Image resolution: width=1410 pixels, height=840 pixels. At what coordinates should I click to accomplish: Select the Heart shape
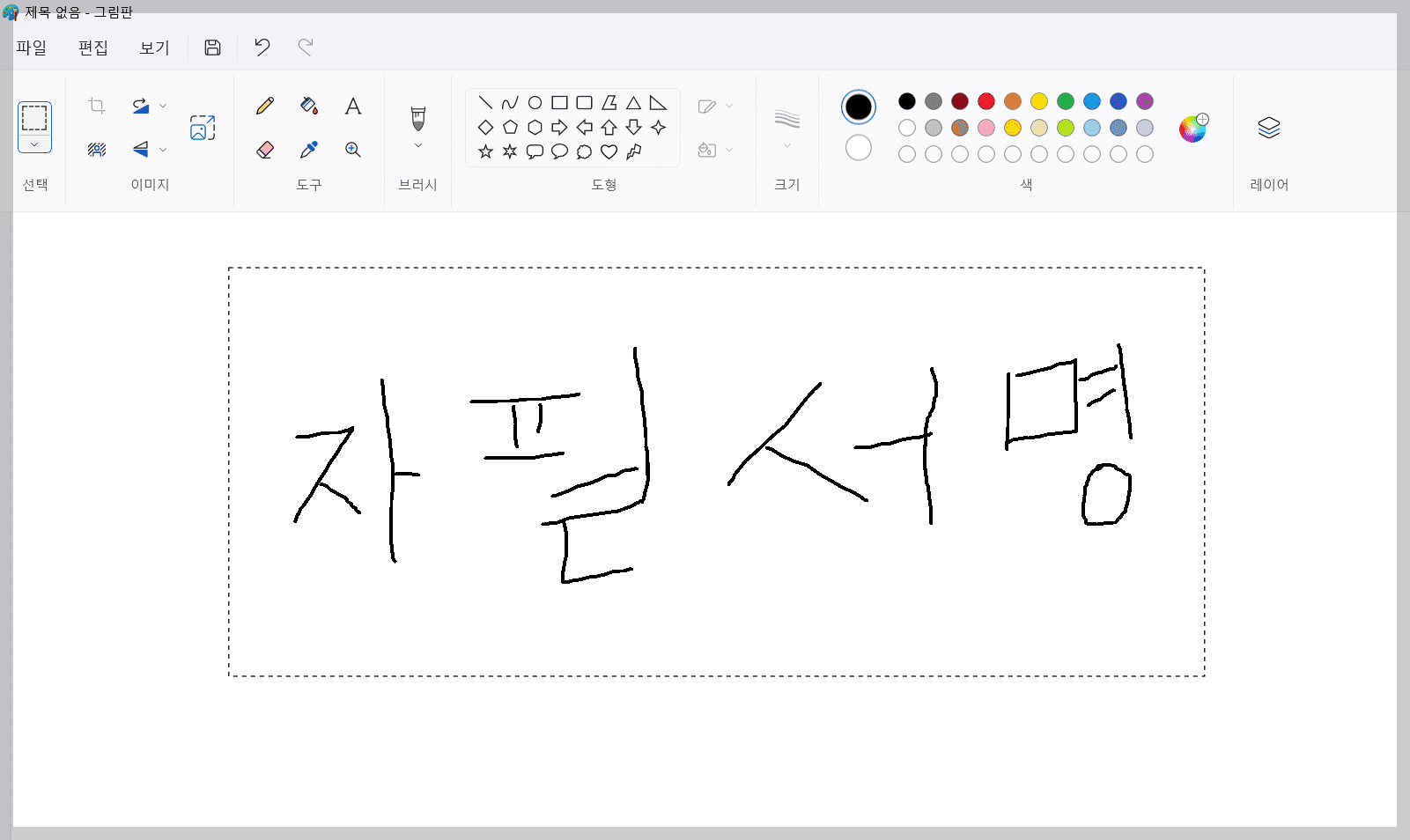point(608,153)
